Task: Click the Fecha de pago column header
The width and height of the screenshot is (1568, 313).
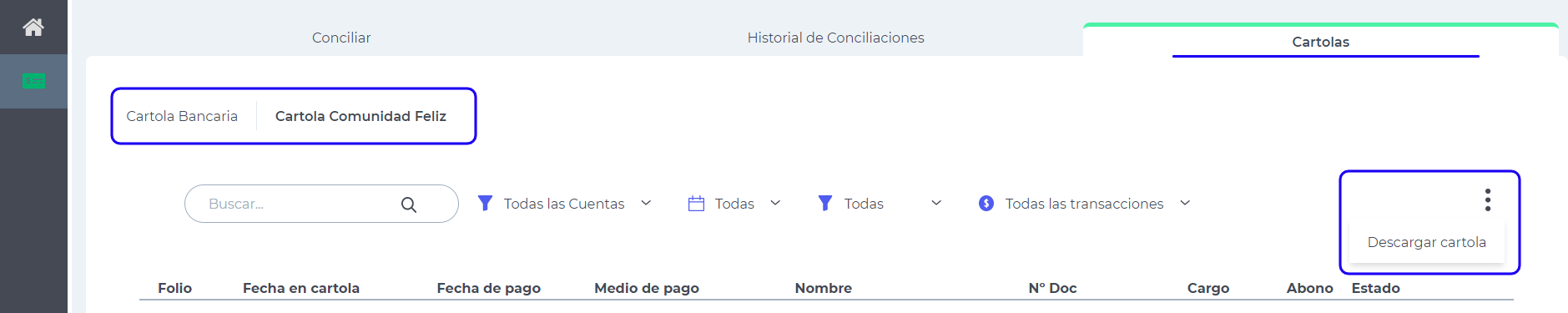Action: [488, 288]
